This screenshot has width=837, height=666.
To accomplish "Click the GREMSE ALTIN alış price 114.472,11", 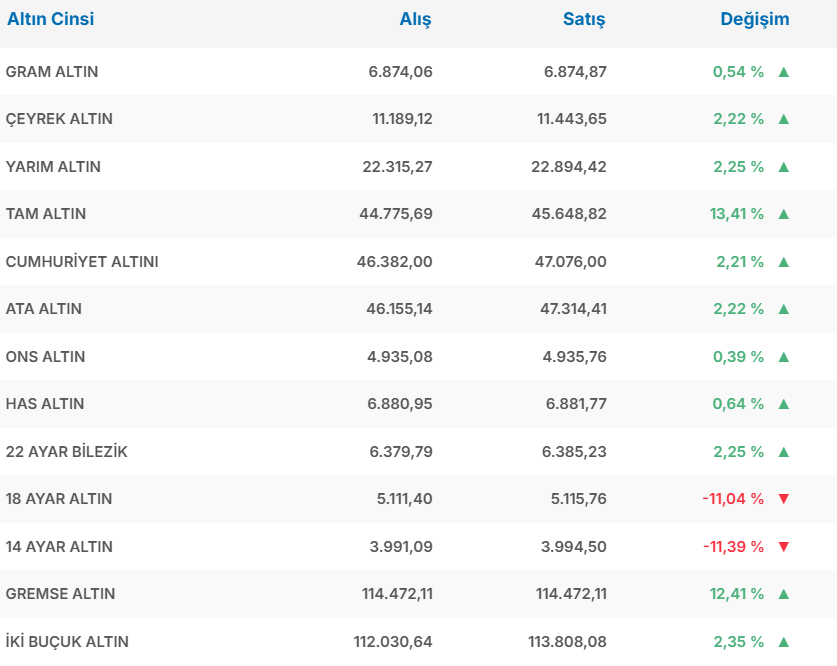I will [x=397, y=594].
